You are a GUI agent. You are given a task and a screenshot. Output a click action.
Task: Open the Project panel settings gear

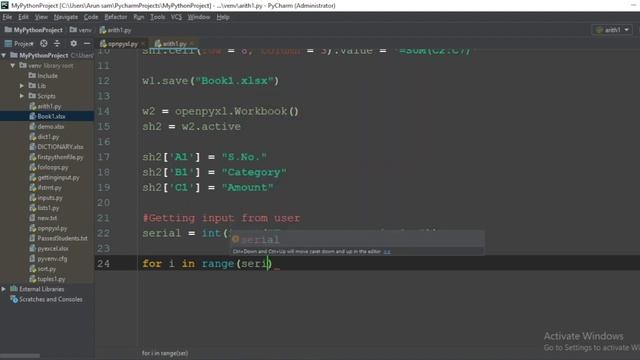(x=73, y=43)
